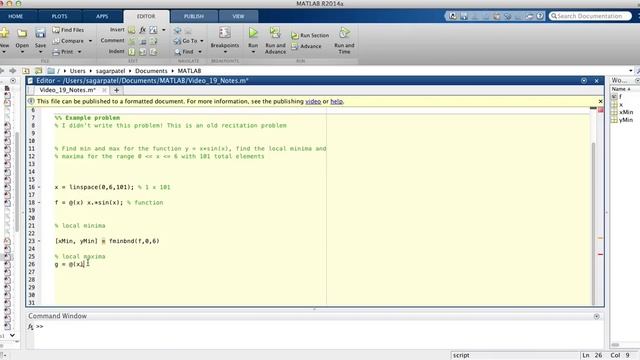Viewport: 640px width, 360px height.
Task: Click red error marker in editor message bar
Action: pyautogui.click(x=600, y=254)
